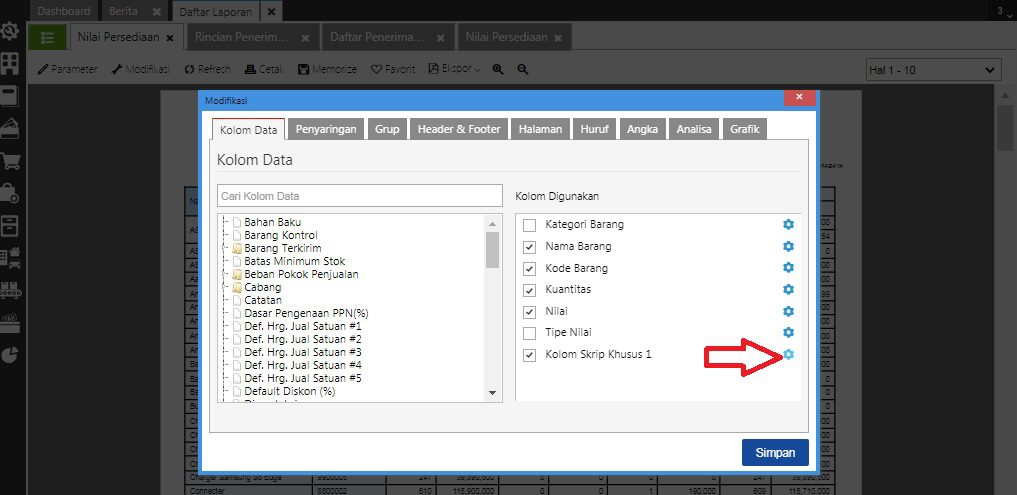Viewport: 1017px width, 495px height.
Task: Open the general ledger book icon in sidebar
Action: pyautogui.click(x=10, y=96)
